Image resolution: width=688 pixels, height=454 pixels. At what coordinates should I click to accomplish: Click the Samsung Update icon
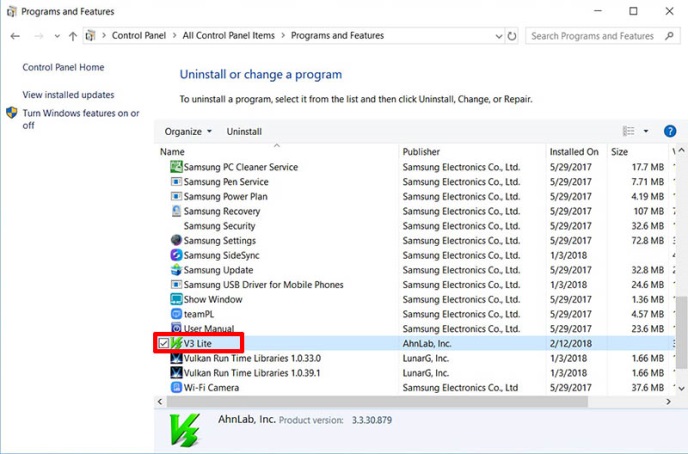click(x=176, y=270)
